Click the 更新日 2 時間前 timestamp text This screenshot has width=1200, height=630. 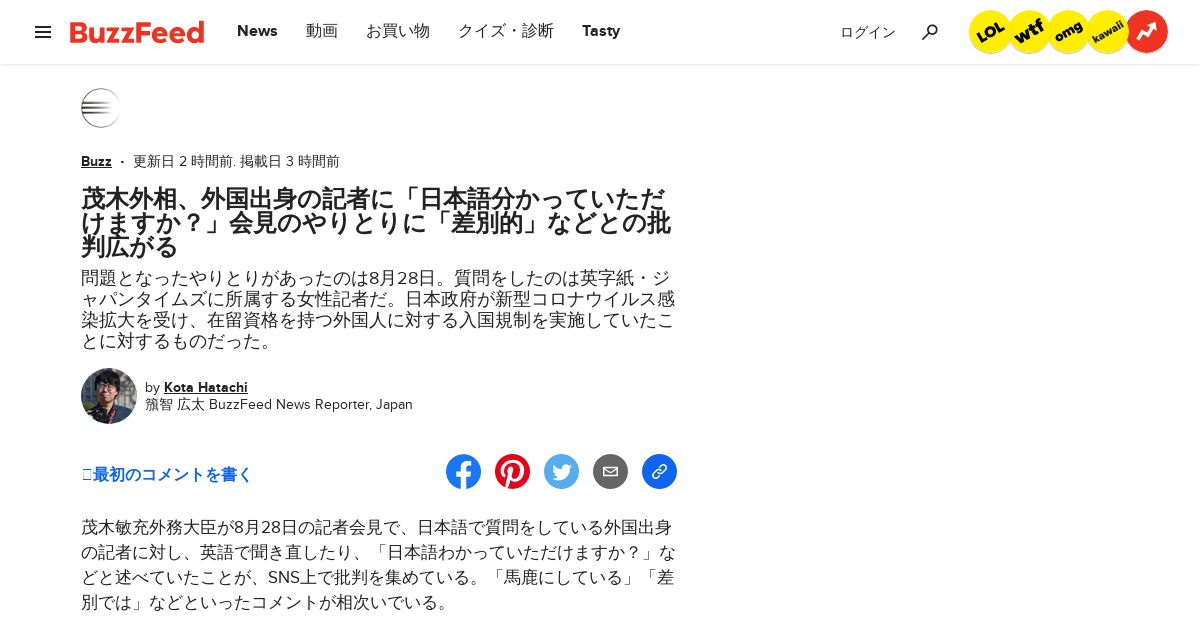pyautogui.click(x=184, y=161)
